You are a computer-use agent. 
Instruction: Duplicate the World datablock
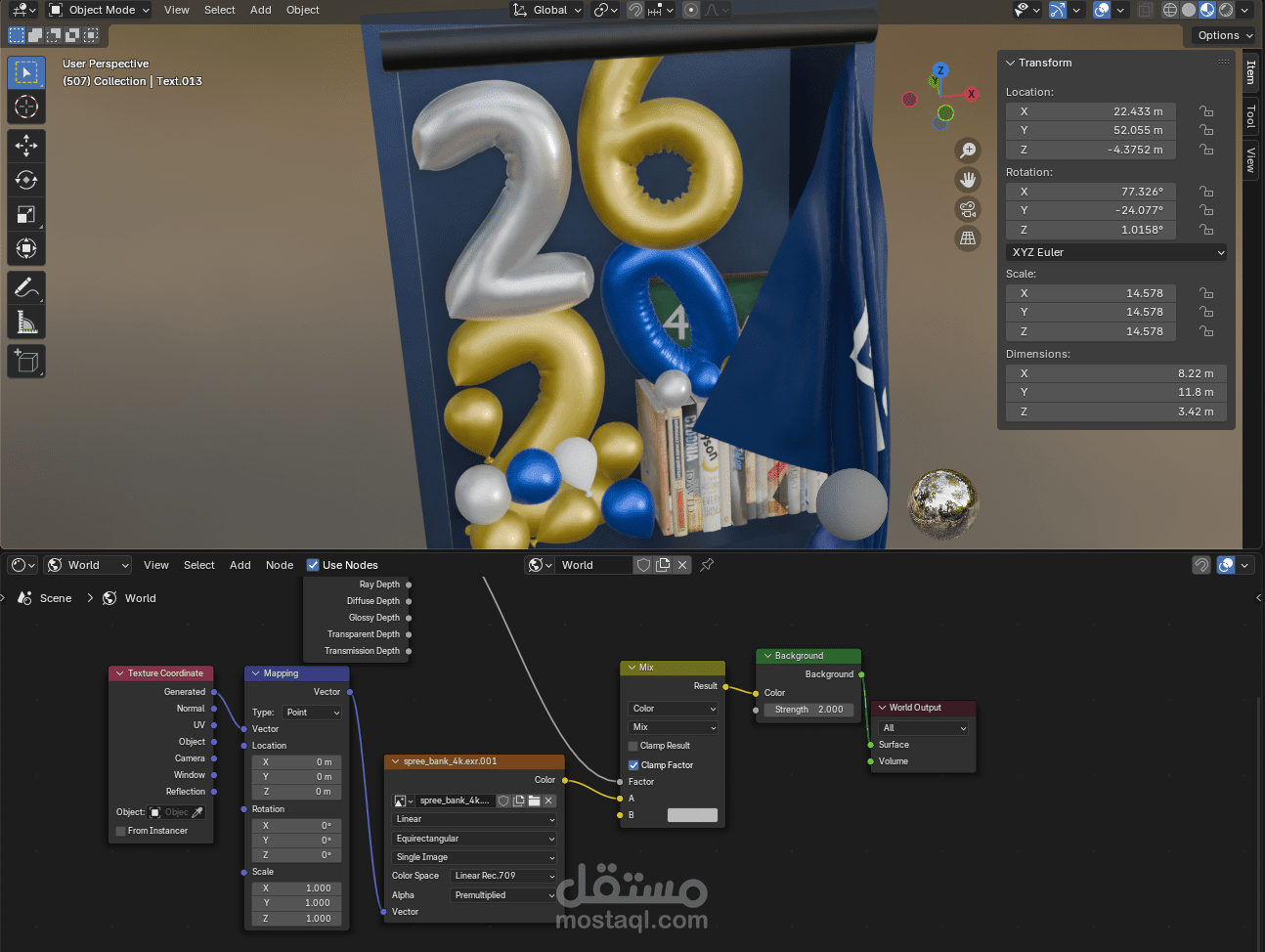tap(663, 565)
